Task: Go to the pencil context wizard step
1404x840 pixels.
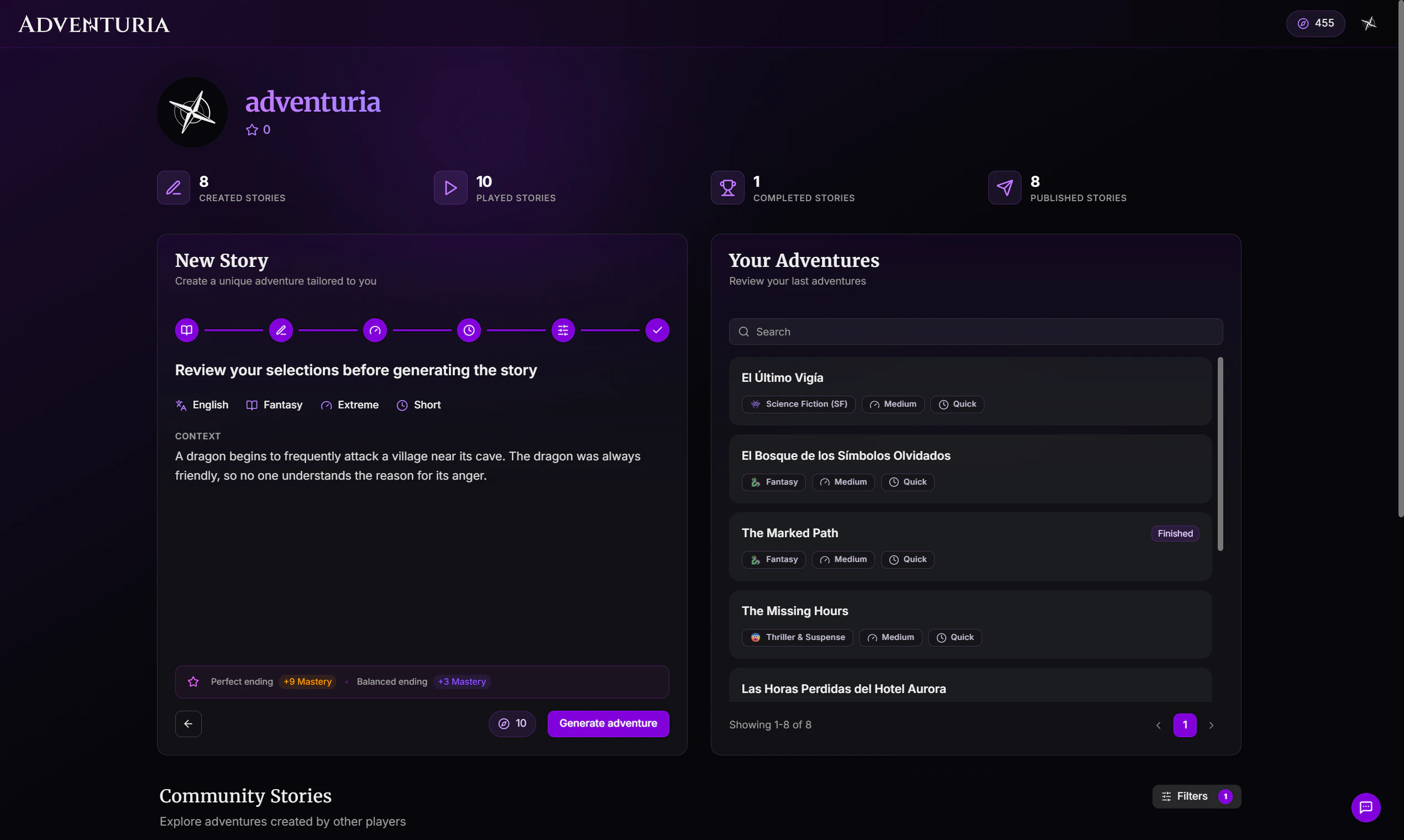Action: coord(281,330)
